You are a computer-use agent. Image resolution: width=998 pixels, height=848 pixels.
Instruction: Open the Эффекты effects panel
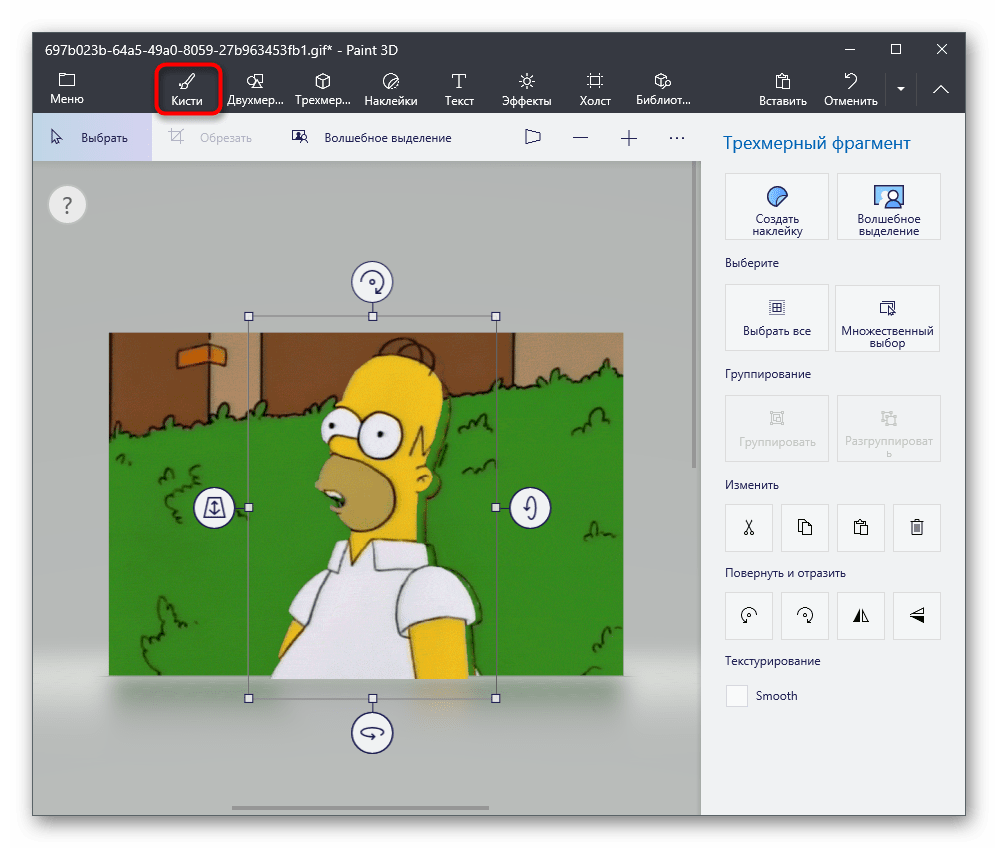click(x=526, y=89)
